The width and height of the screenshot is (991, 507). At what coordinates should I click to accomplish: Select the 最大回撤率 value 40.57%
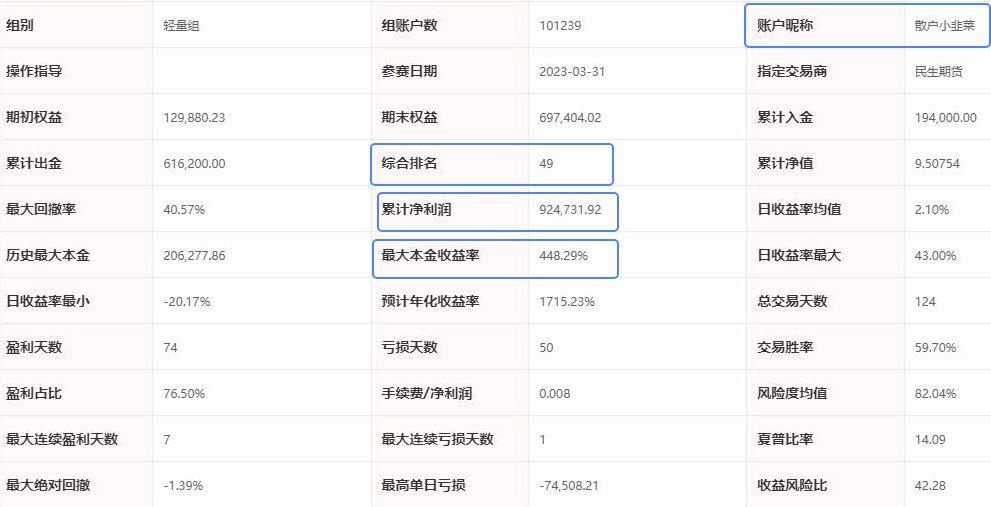coord(184,210)
